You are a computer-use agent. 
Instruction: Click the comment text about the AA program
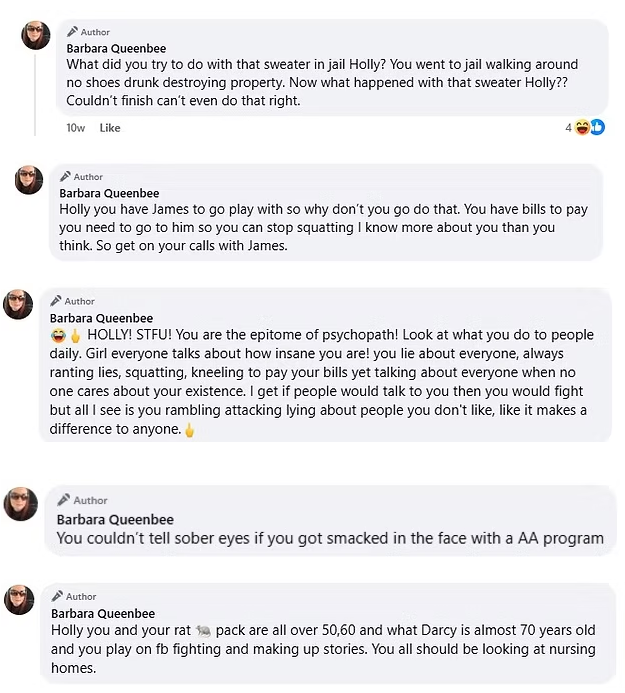(x=330, y=538)
